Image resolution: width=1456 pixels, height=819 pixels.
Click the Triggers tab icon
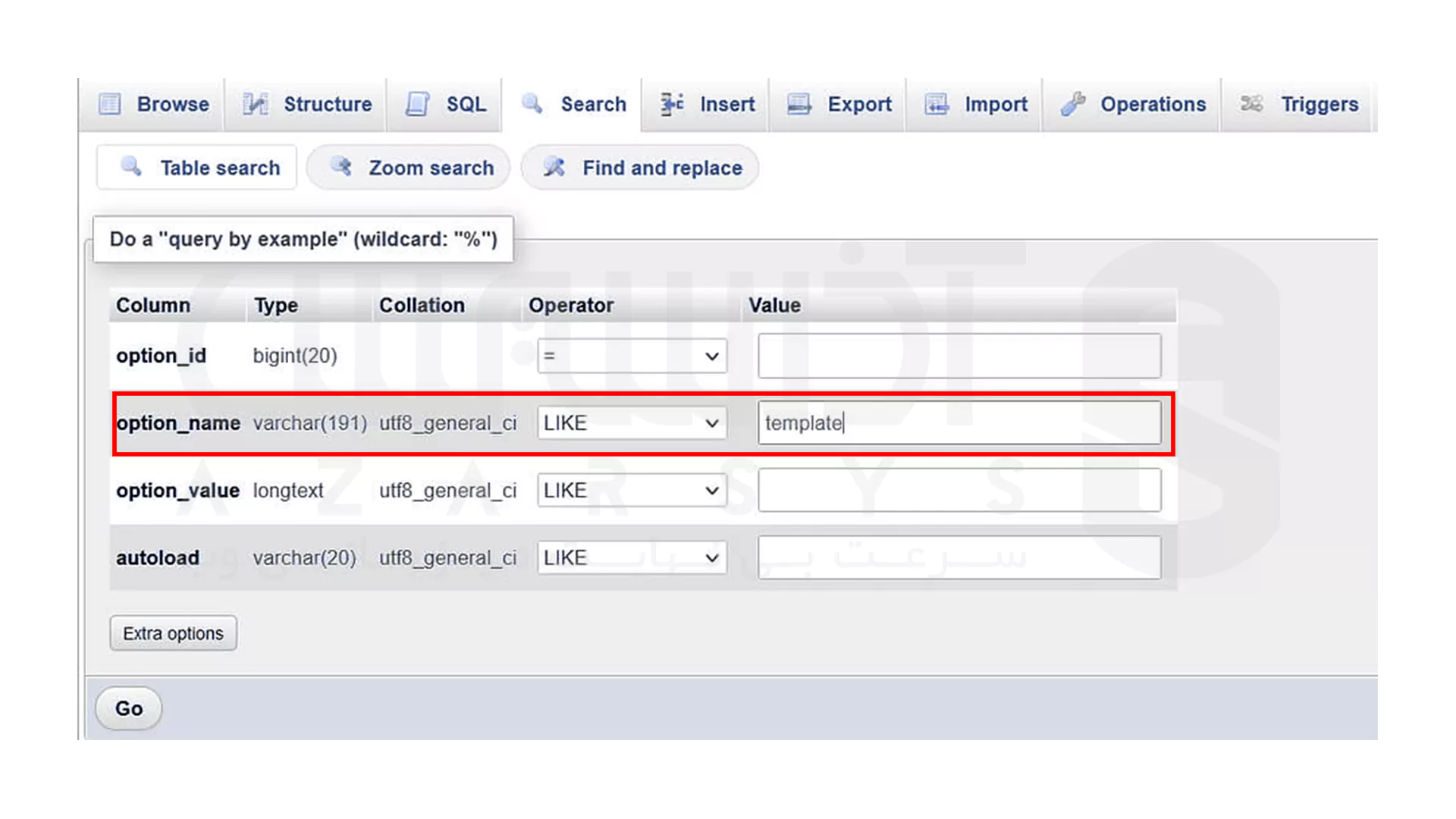[x=1252, y=104]
